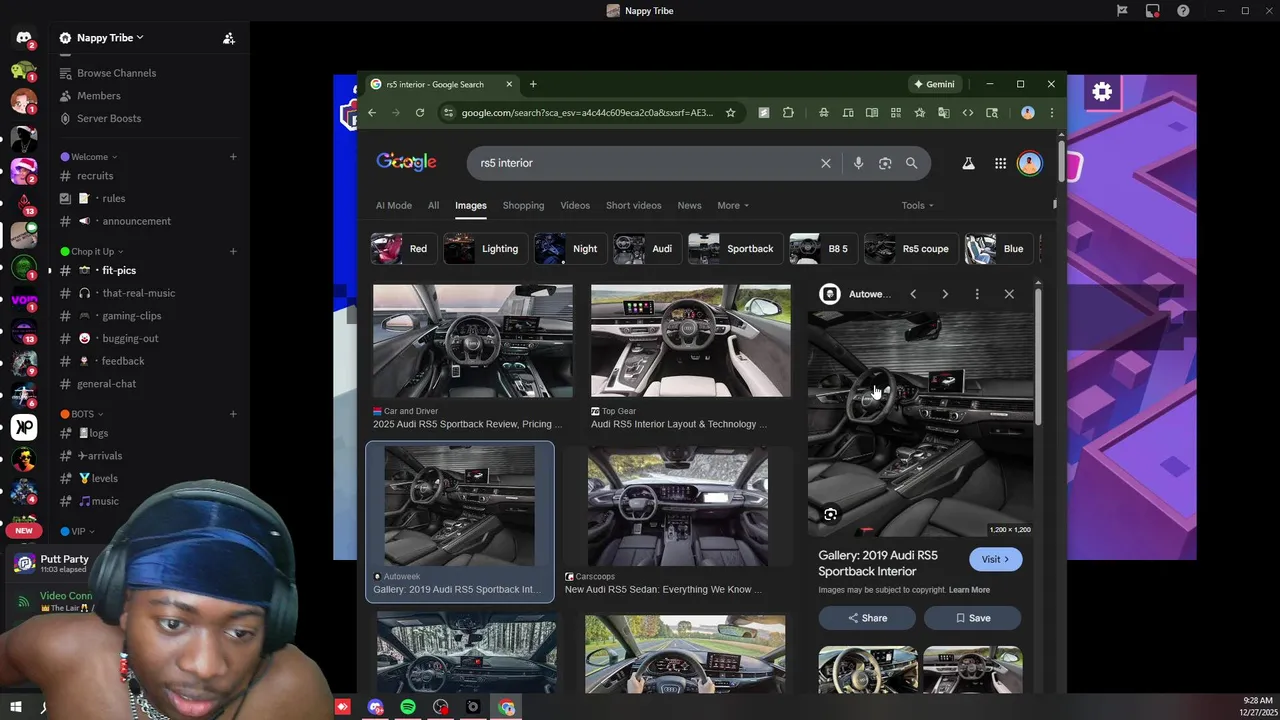Switch to the Short videos tab

633,206
